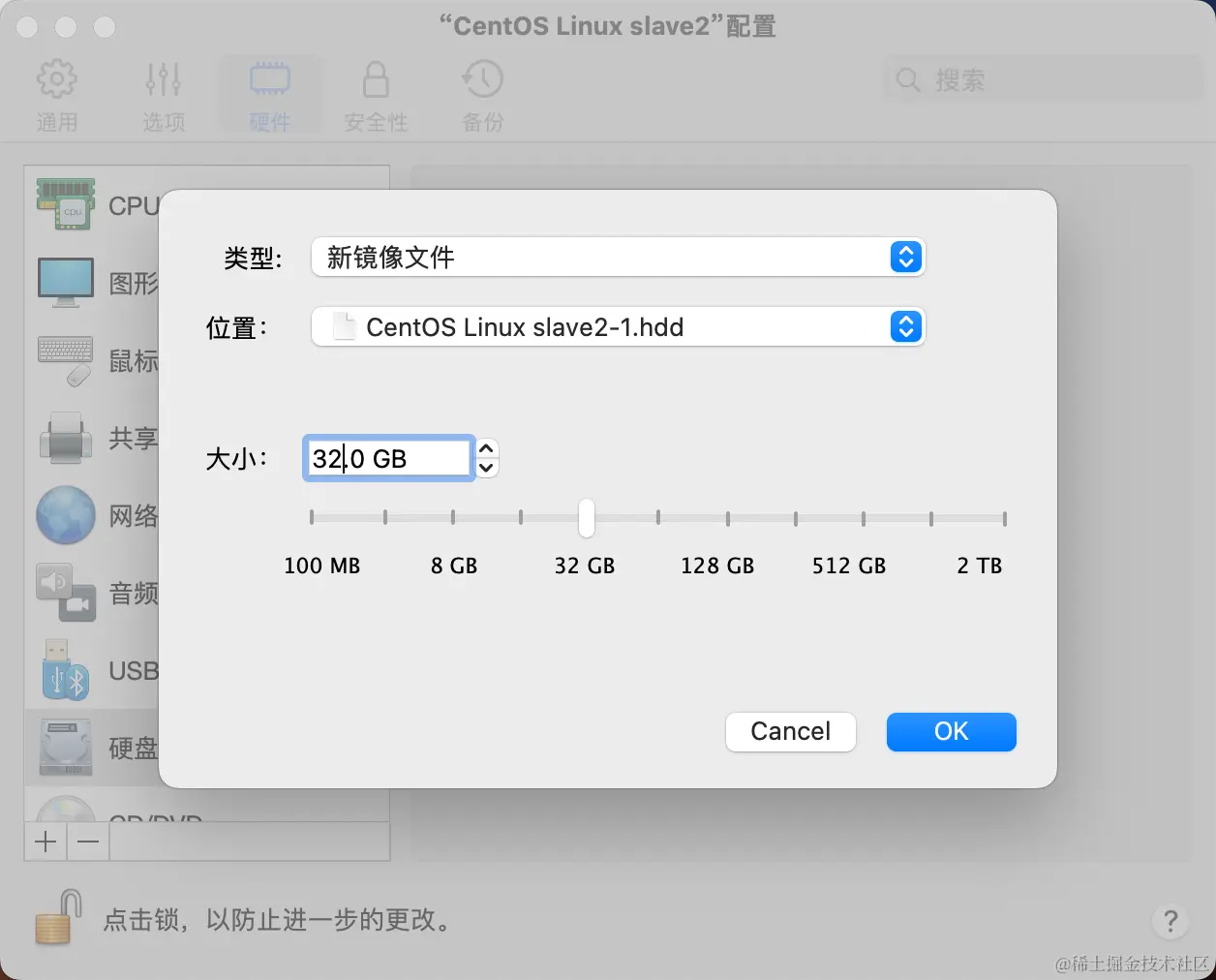Select the CPU & memory sidebar item
1216x980 pixels.
65,204
